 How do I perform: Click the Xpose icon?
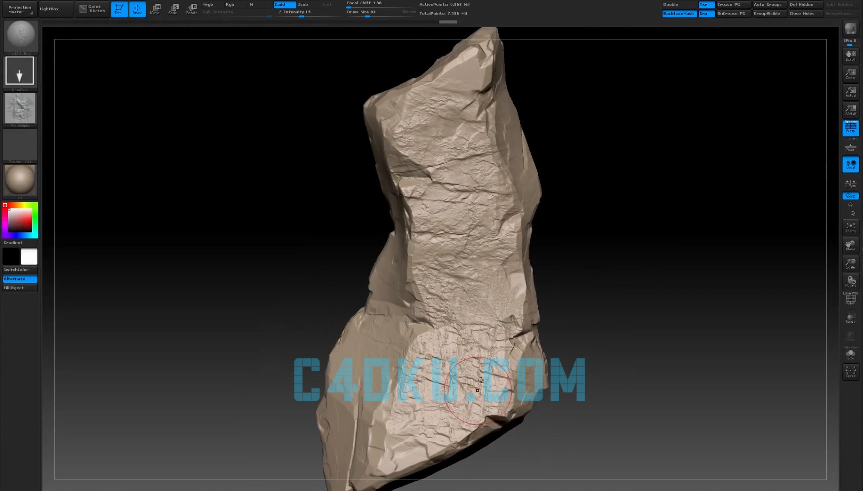tap(850, 372)
